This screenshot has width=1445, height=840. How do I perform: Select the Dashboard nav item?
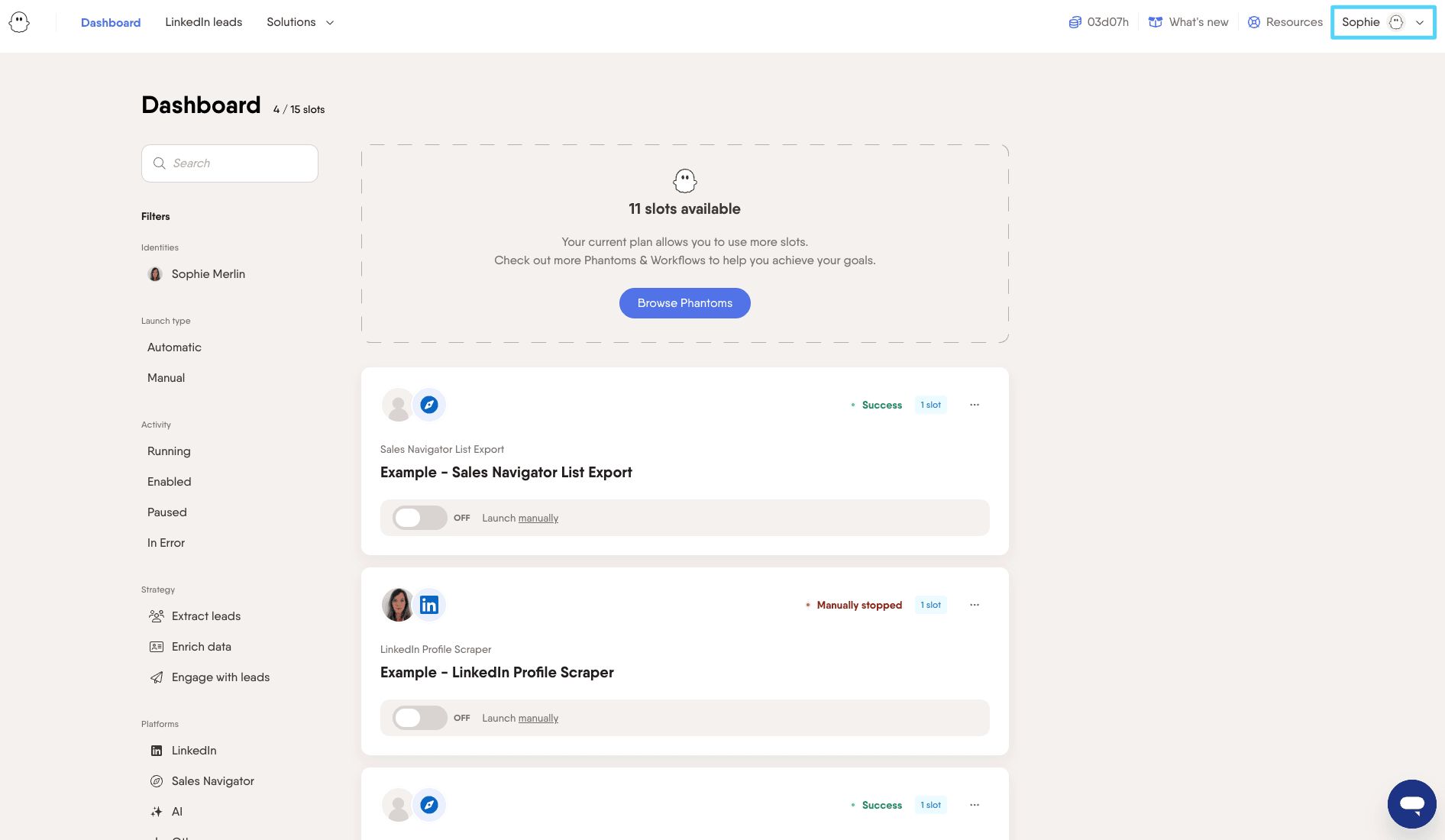(111, 22)
